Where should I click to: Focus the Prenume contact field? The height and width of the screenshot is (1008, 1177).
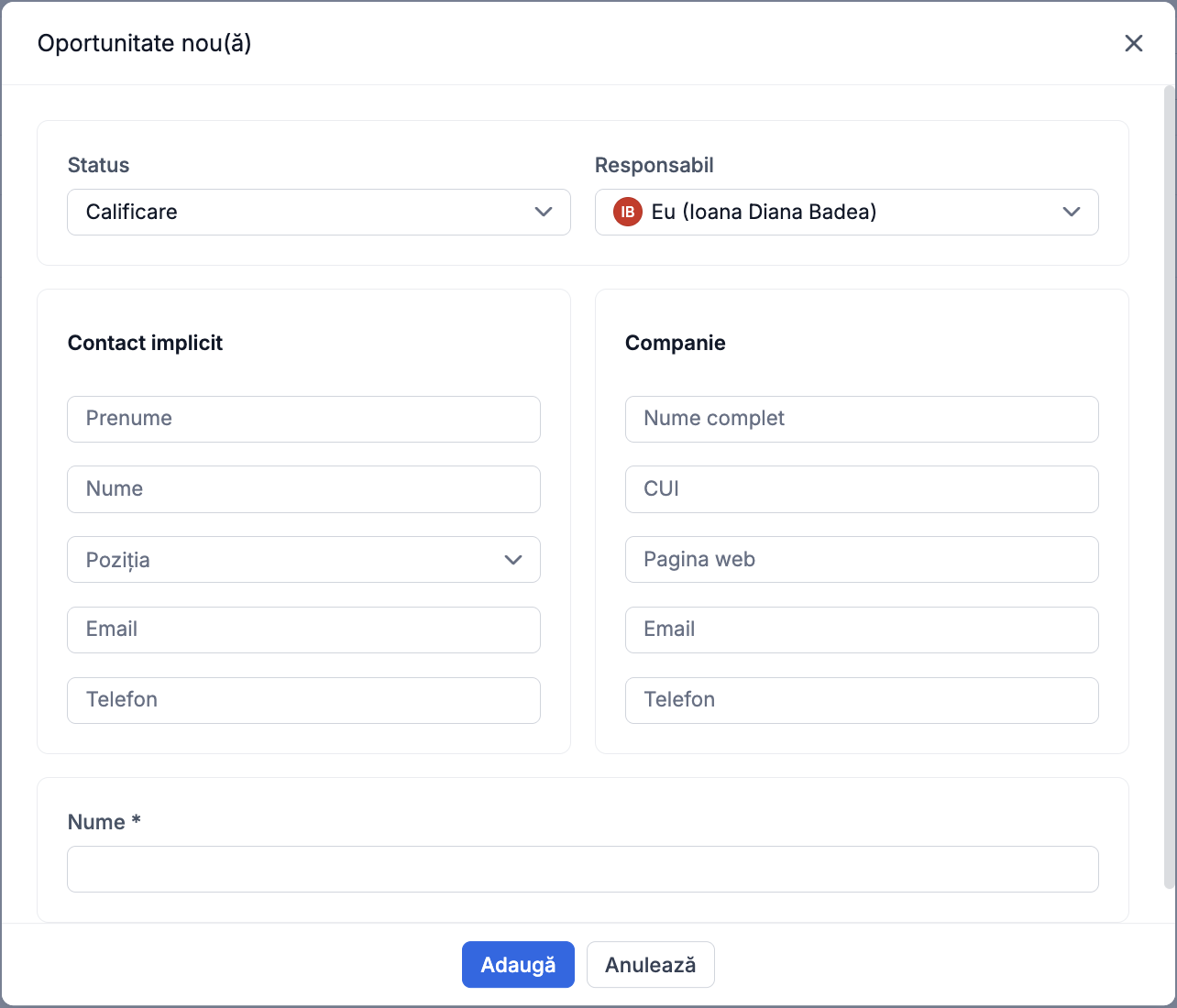[303, 419]
